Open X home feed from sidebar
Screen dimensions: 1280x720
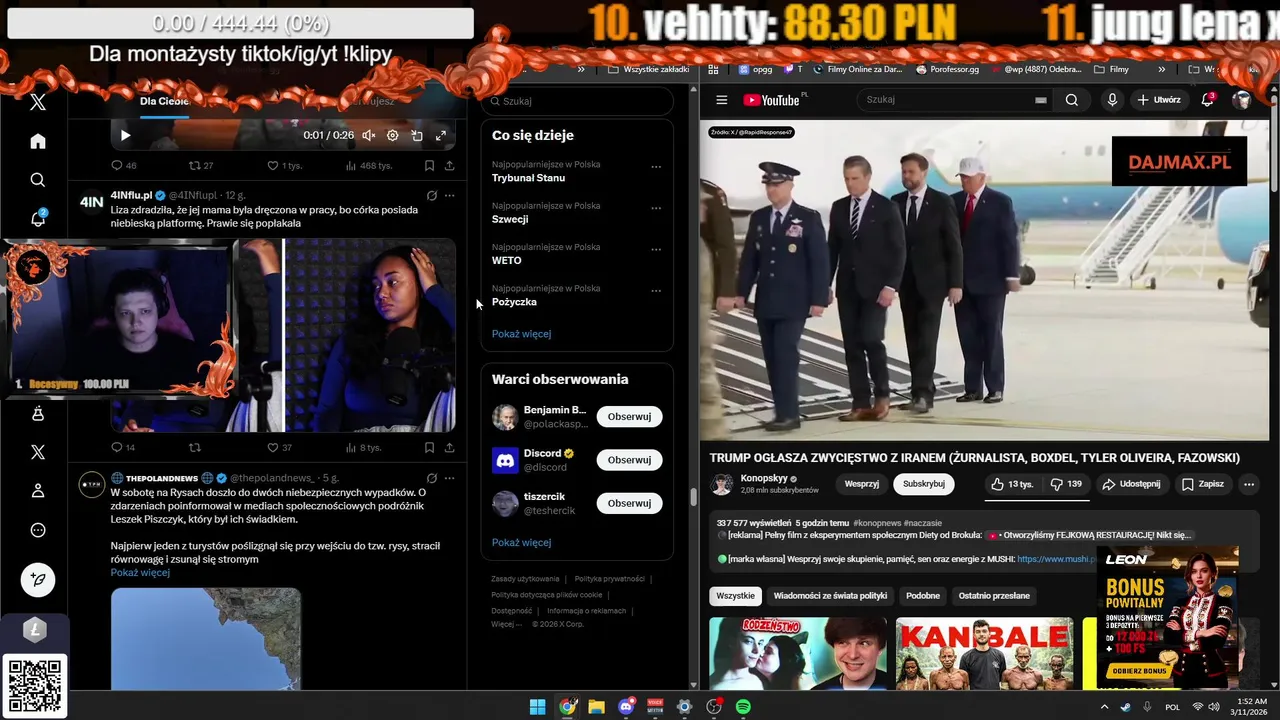click(x=38, y=141)
